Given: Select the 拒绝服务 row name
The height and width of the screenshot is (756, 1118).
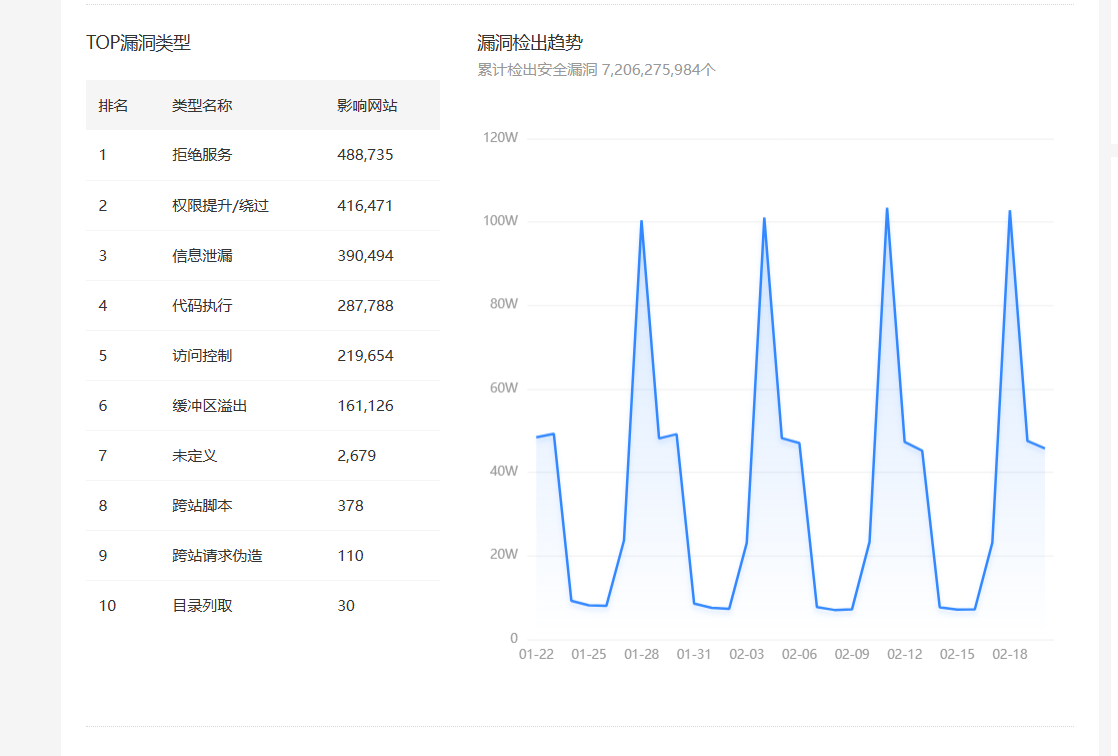Looking at the screenshot, I should [202, 155].
